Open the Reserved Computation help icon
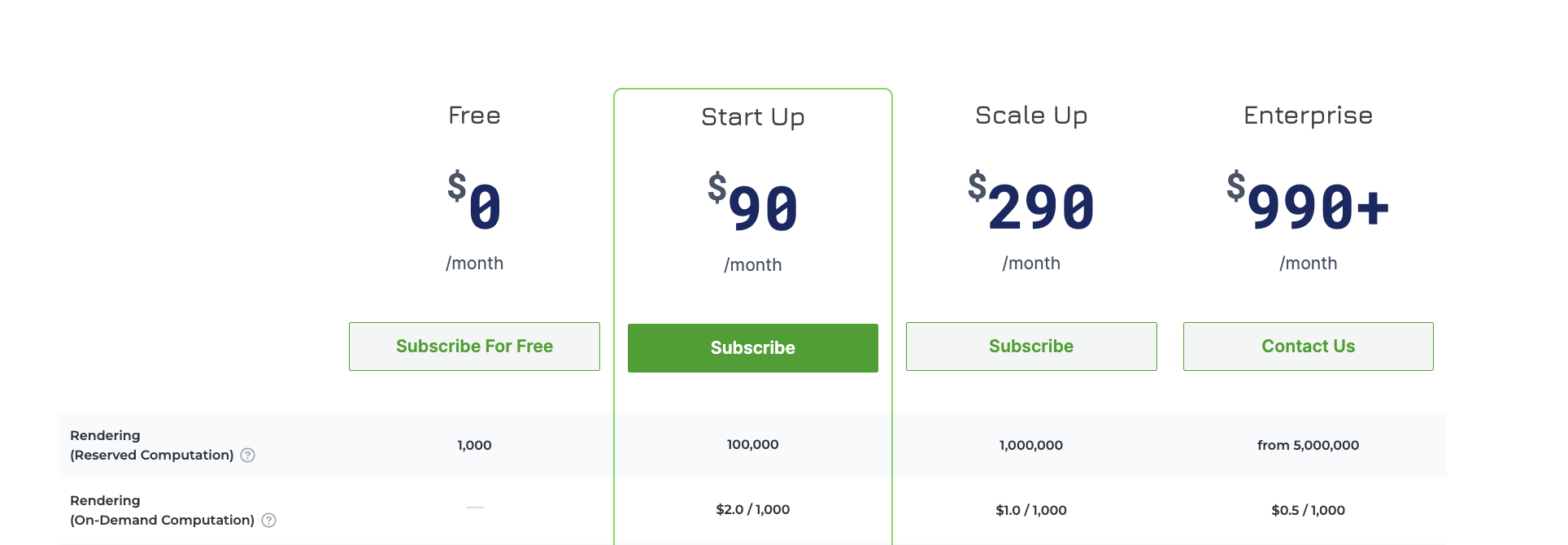This screenshot has width=1568, height=545. click(248, 456)
